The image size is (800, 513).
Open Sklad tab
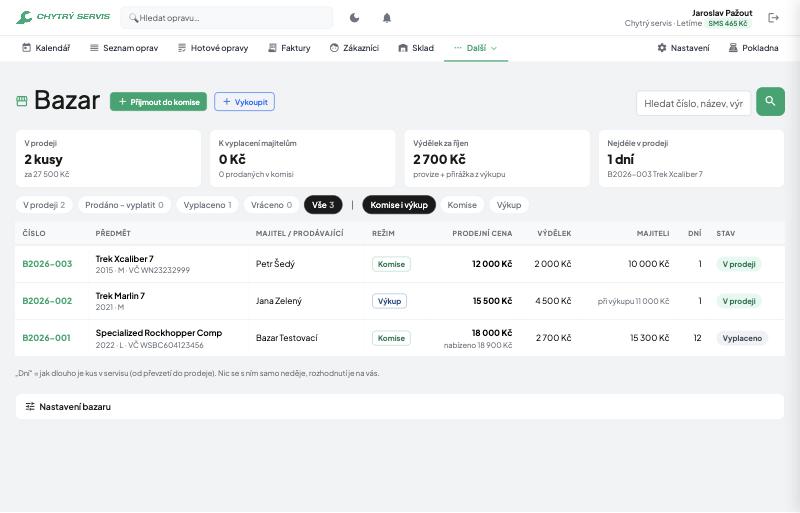click(x=416, y=48)
